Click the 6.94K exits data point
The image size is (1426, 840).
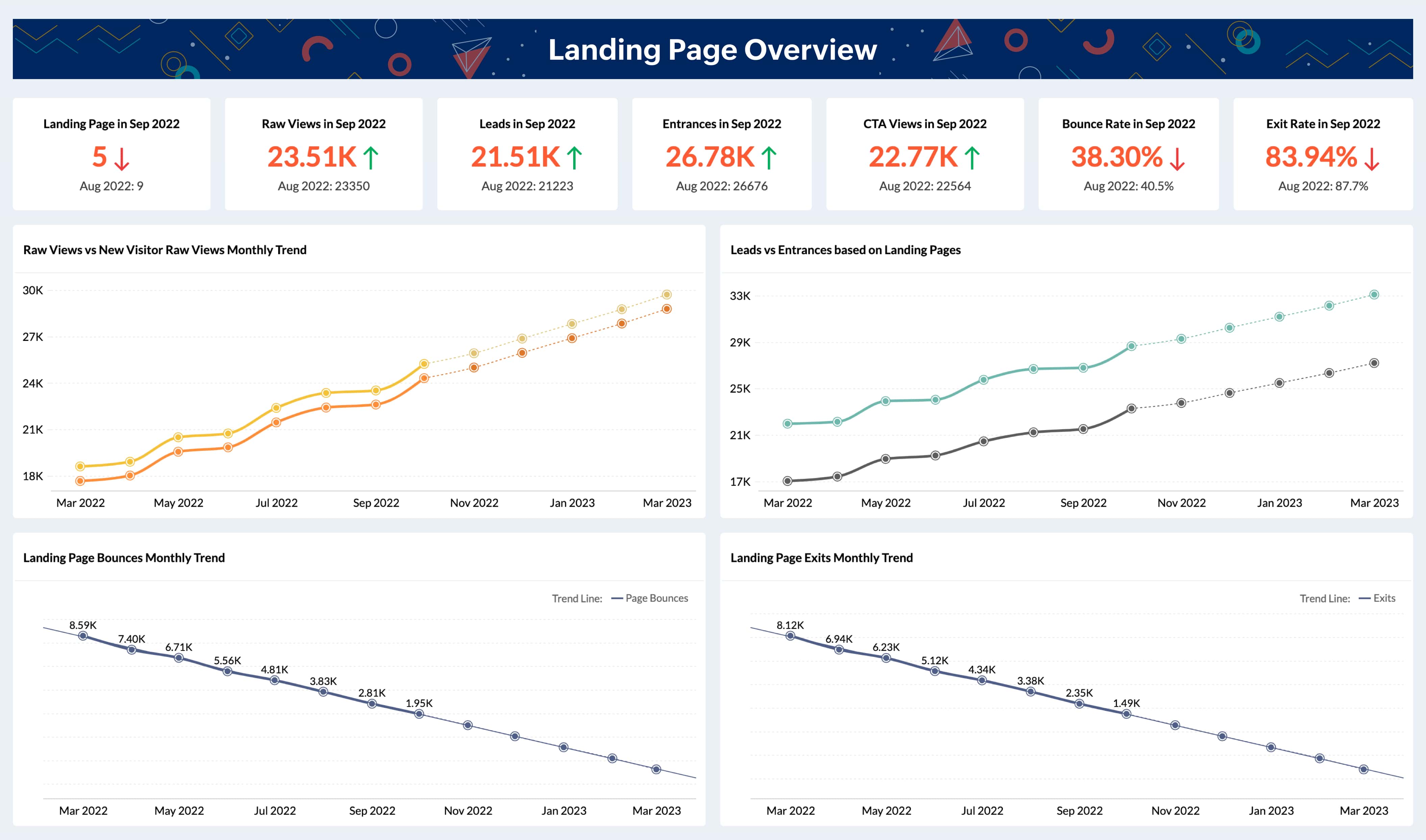[839, 650]
